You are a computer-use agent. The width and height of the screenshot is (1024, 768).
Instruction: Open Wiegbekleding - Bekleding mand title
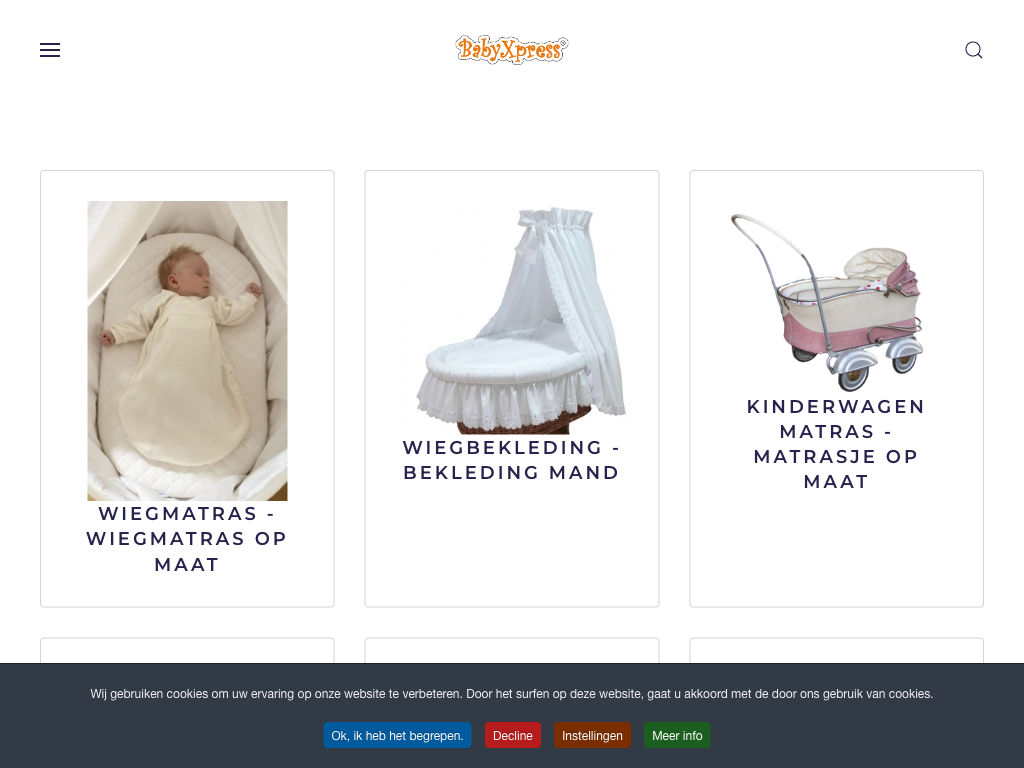coord(511,460)
